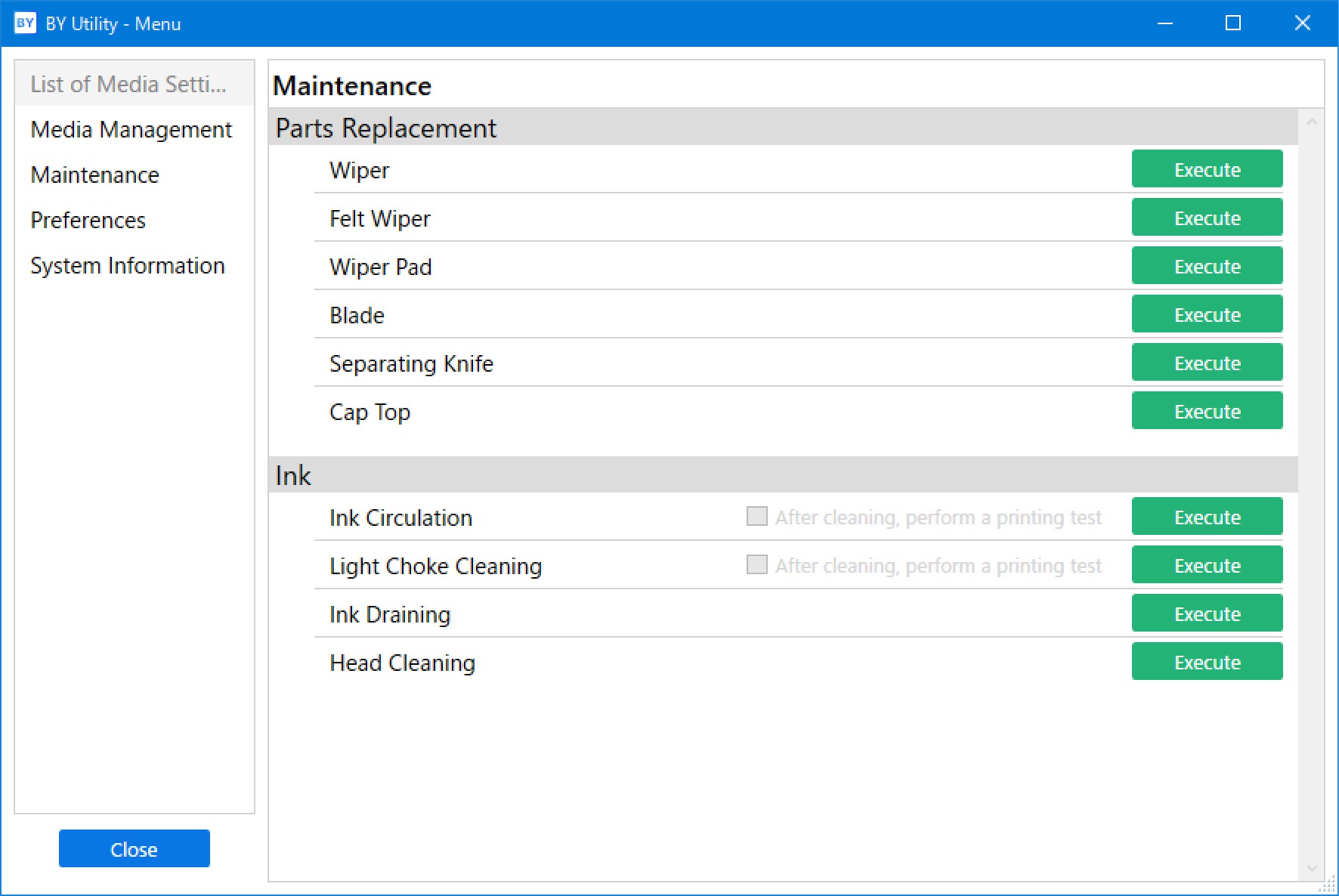
Task: Execute Blade replacement
Action: tap(1206, 314)
